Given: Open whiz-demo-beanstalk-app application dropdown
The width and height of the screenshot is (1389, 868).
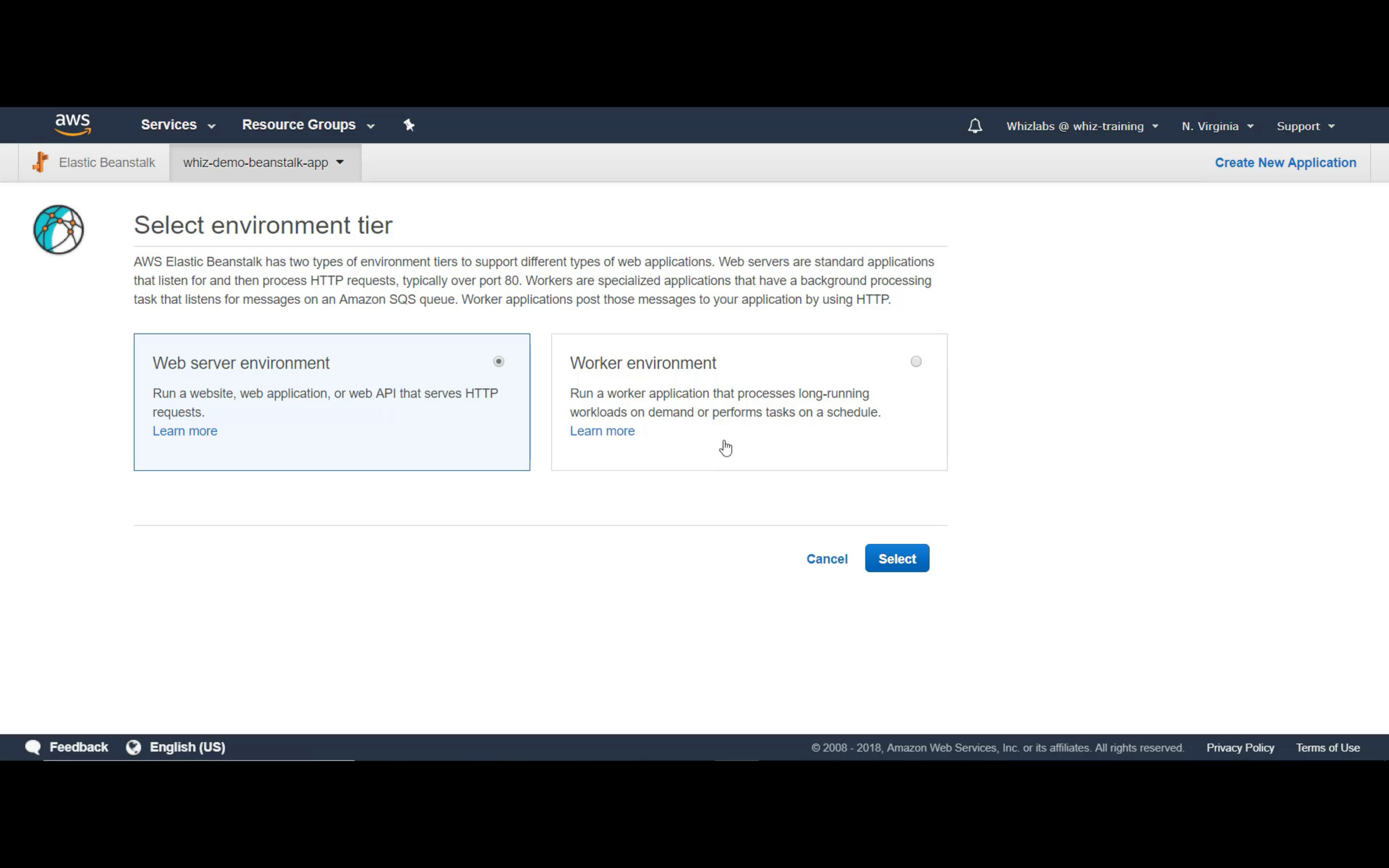Looking at the screenshot, I should 264,162.
